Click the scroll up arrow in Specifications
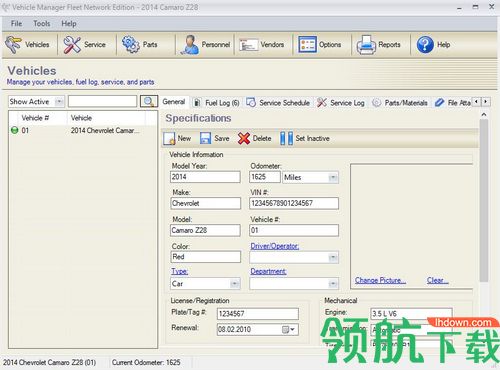Image resolution: width=500 pixels, height=370 pixels. pos(484,114)
